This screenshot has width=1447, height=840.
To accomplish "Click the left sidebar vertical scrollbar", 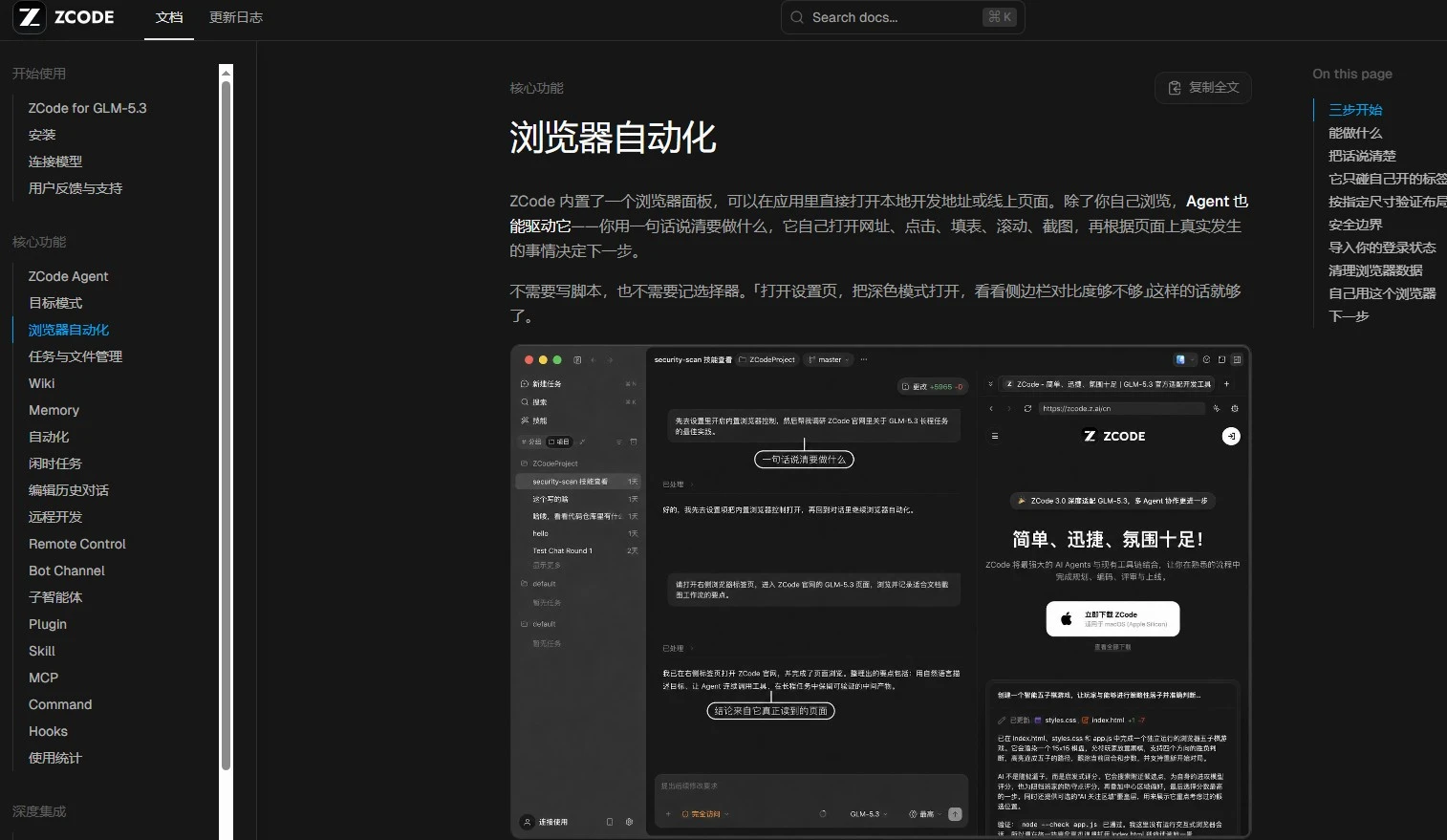I will pyautogui.click(x=226, y=425).
